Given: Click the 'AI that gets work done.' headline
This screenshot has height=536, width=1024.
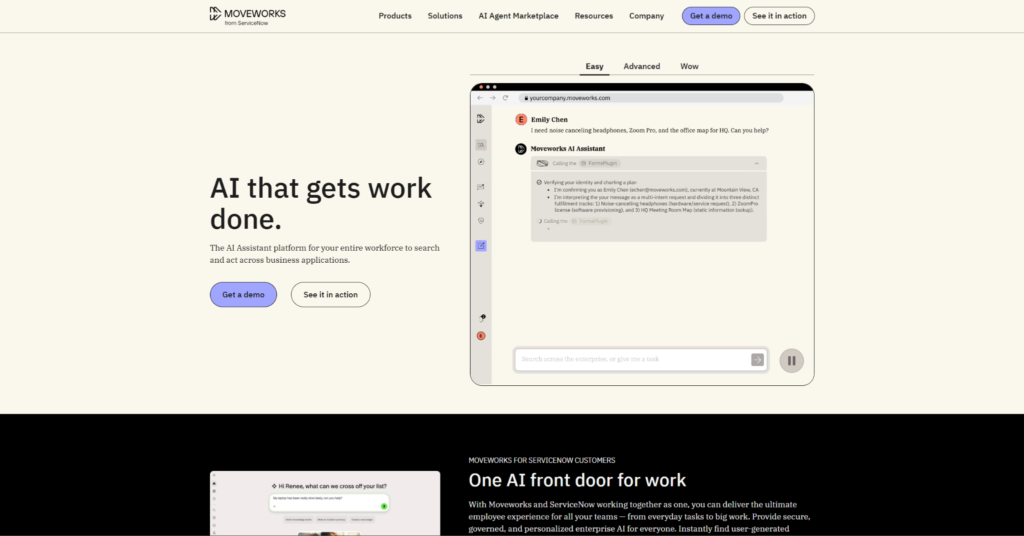Looking at the screenshot, I should click(321, 203).
